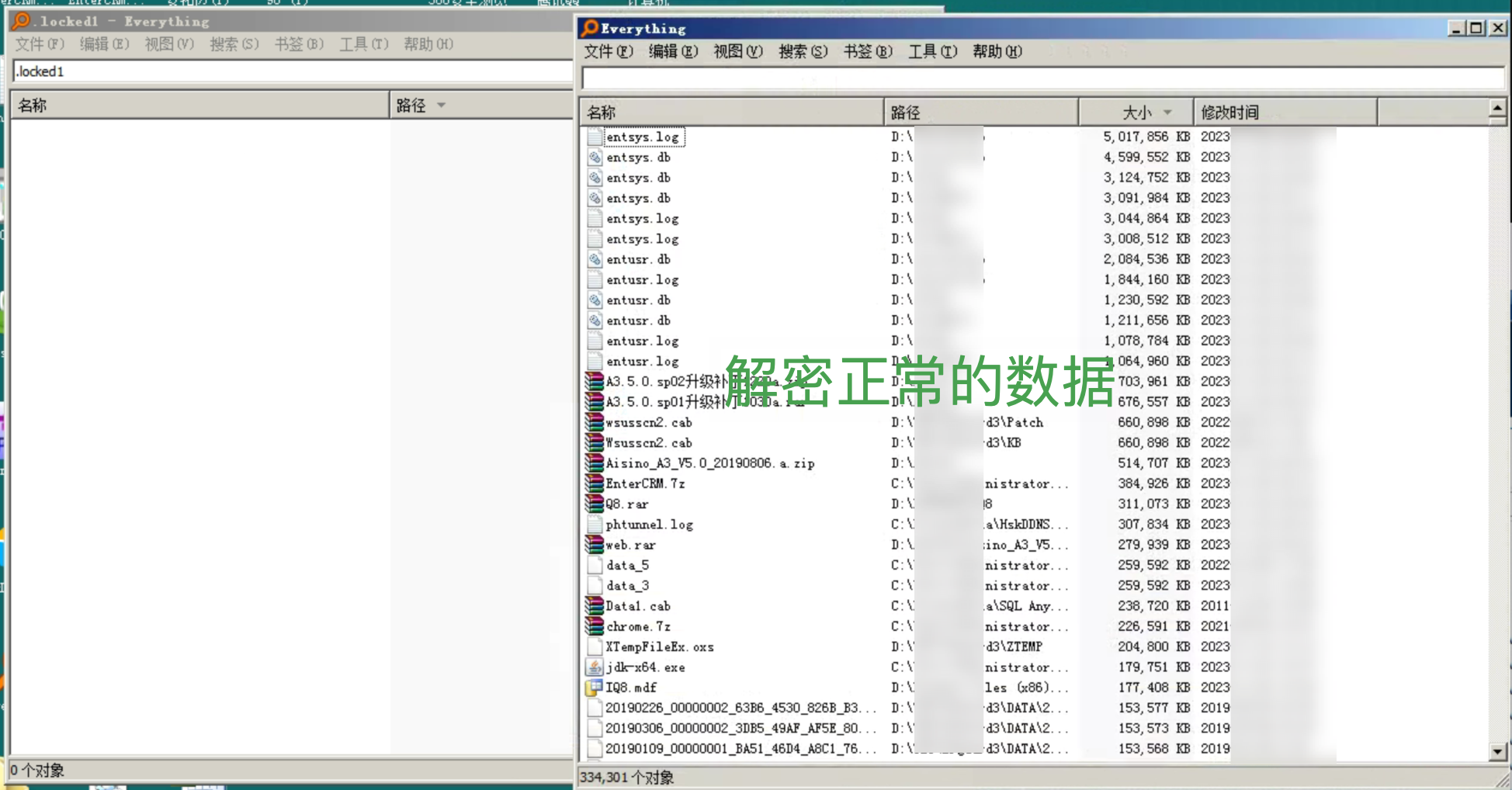The width and height of the screenshot is (1512, 790).
Task: Click the 路径 column header in .locked1 window
Action: (x=481, y=105)
